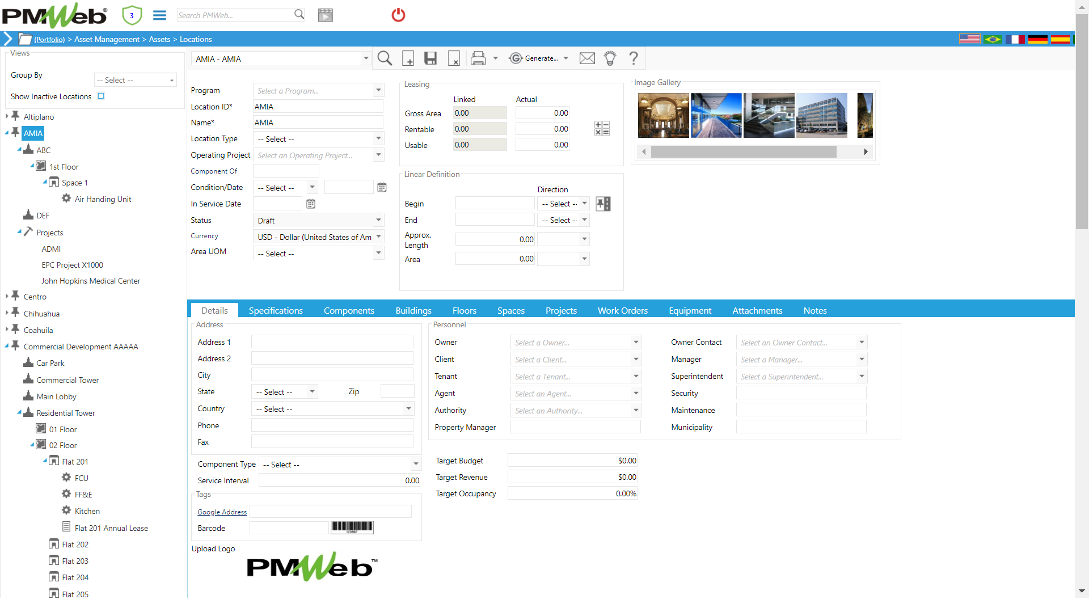This screenshot has width=1089, height=600.
Task: Collapse the Commercial Development AAAAA node
Action: click(7, 346)
